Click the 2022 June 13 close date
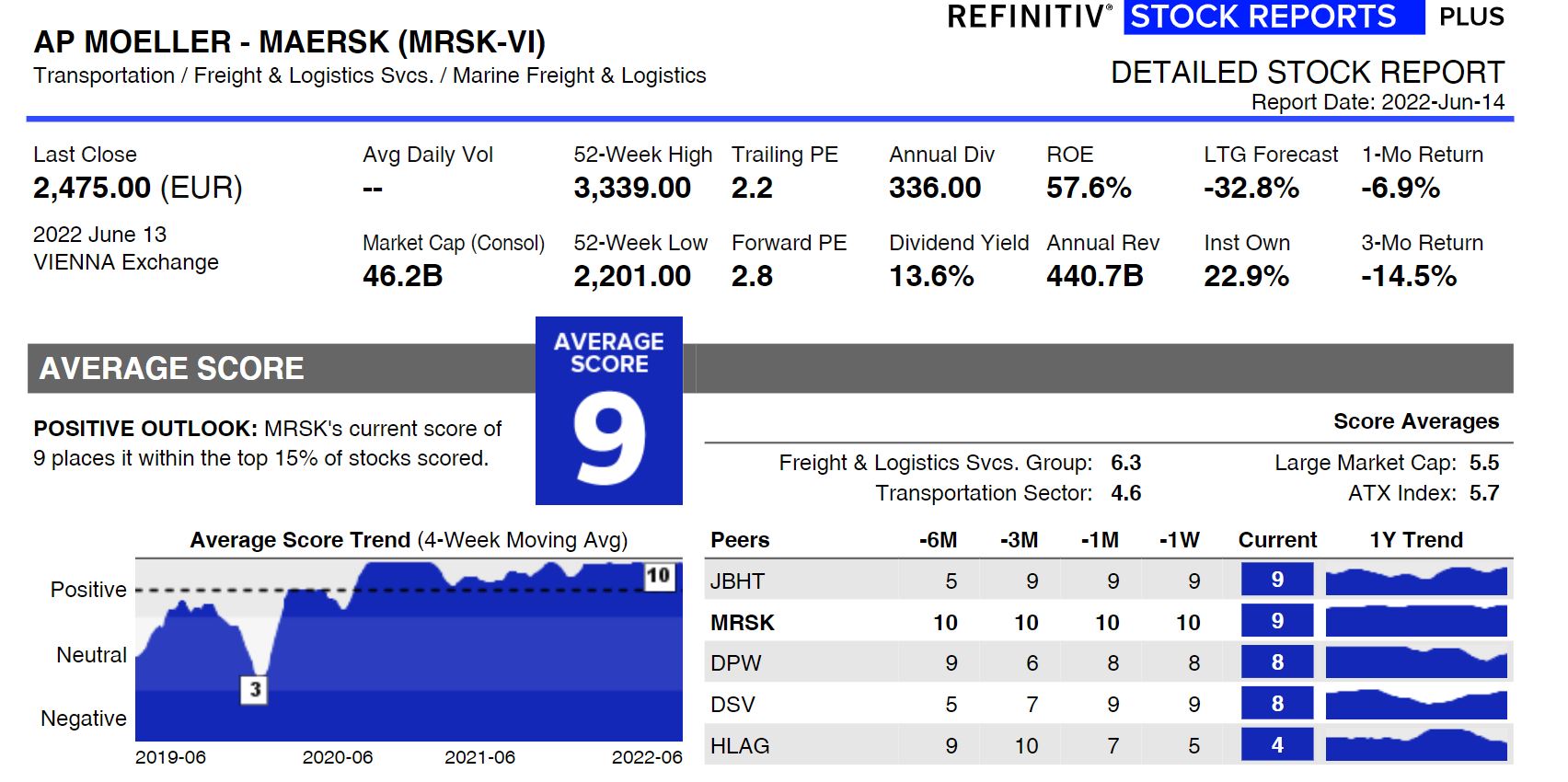This screenshot has width=1568, height=782. pos(100,235)
